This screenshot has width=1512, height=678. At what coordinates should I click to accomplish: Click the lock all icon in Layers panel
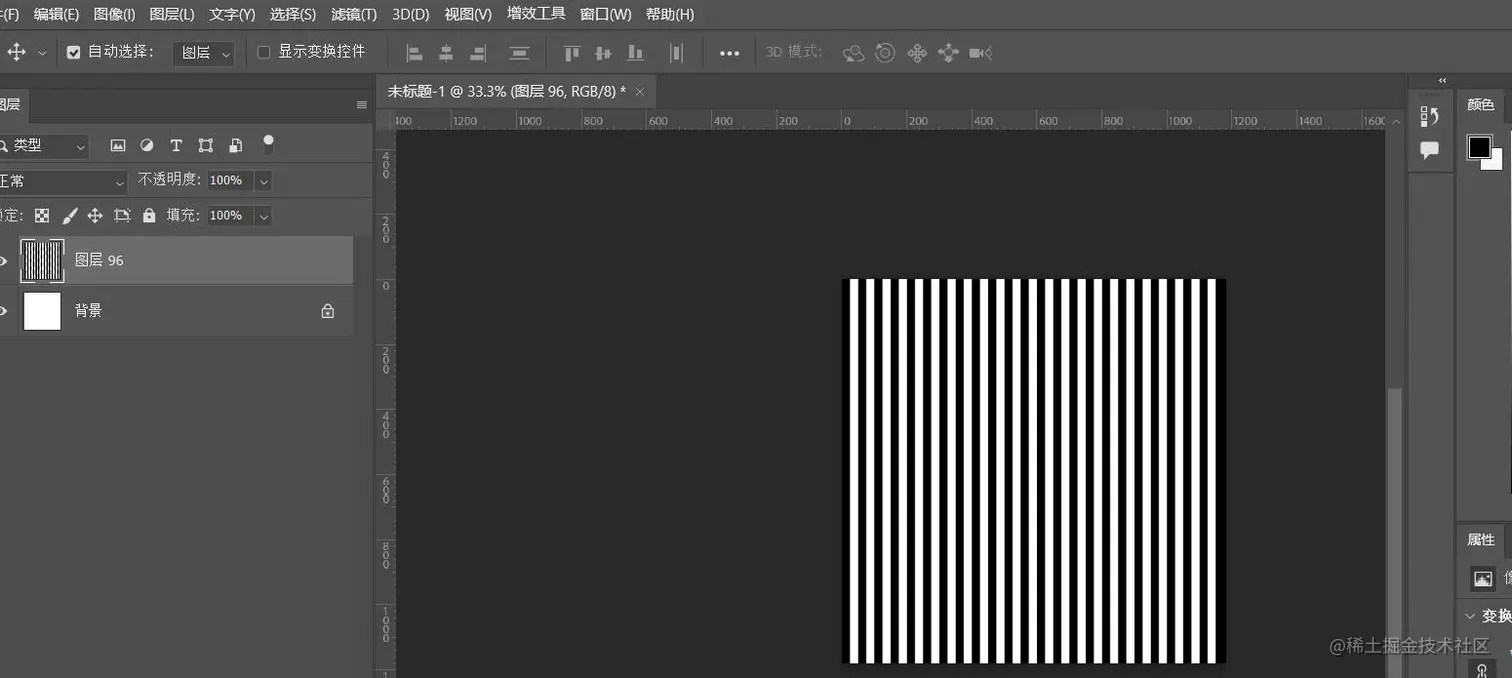click(x=150, y=215)
